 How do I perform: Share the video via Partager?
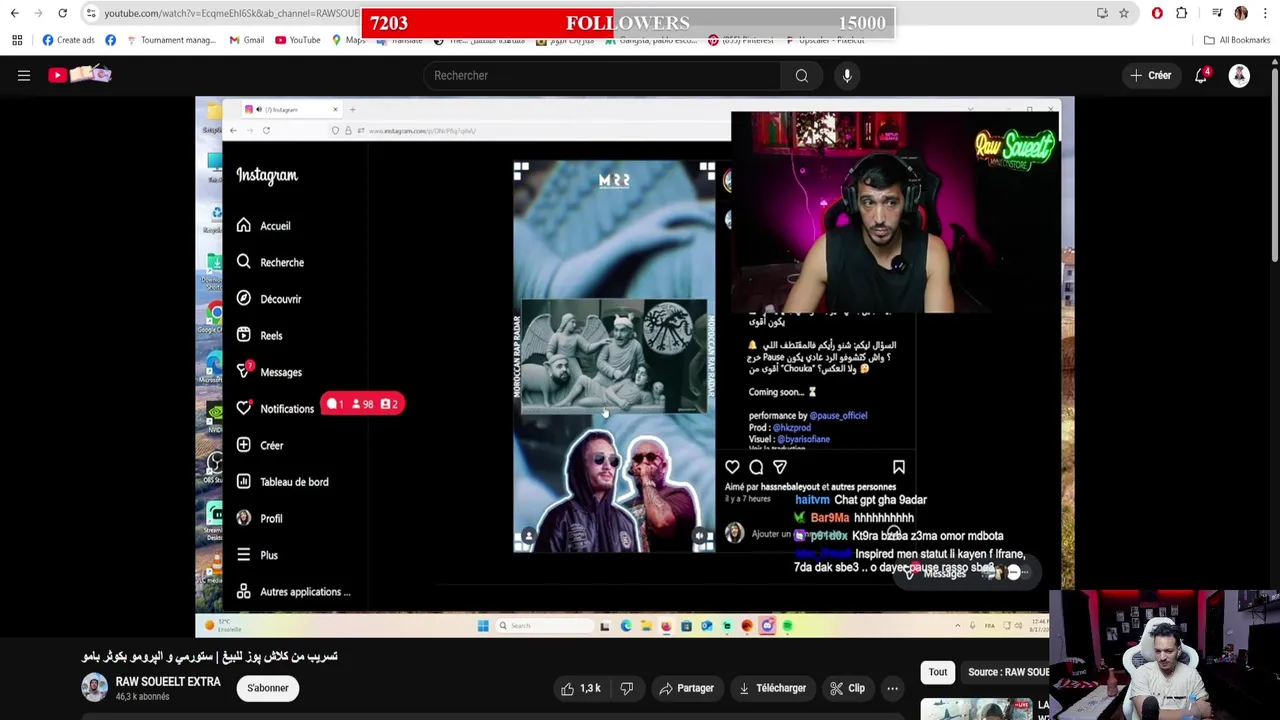click(x=686, y=688)
